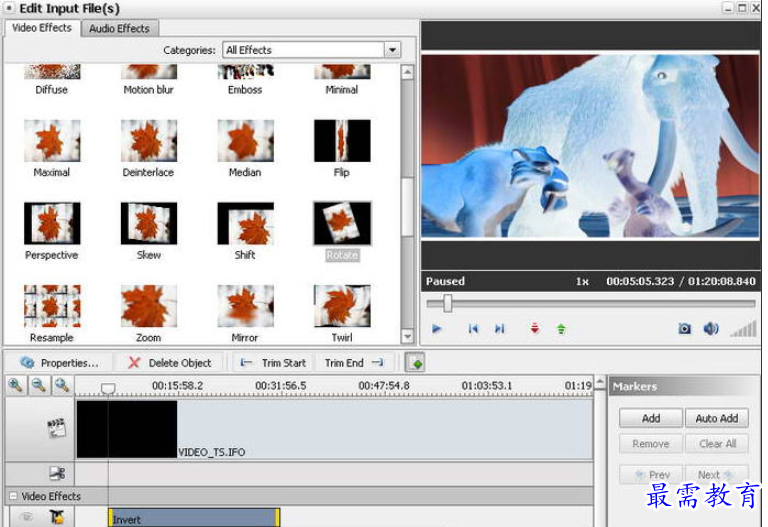
Task: Zoom in on the timeline
Action: tap(16, 385)
